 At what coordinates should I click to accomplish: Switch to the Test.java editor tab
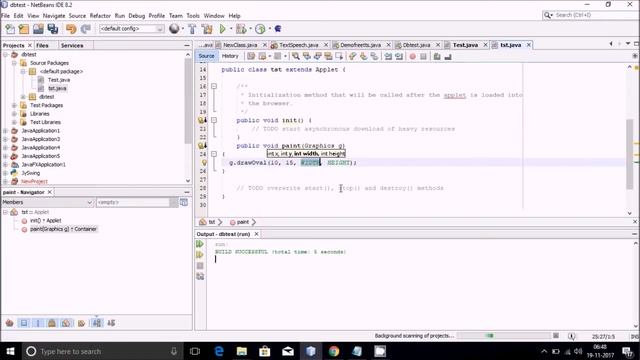coord(465,45)
